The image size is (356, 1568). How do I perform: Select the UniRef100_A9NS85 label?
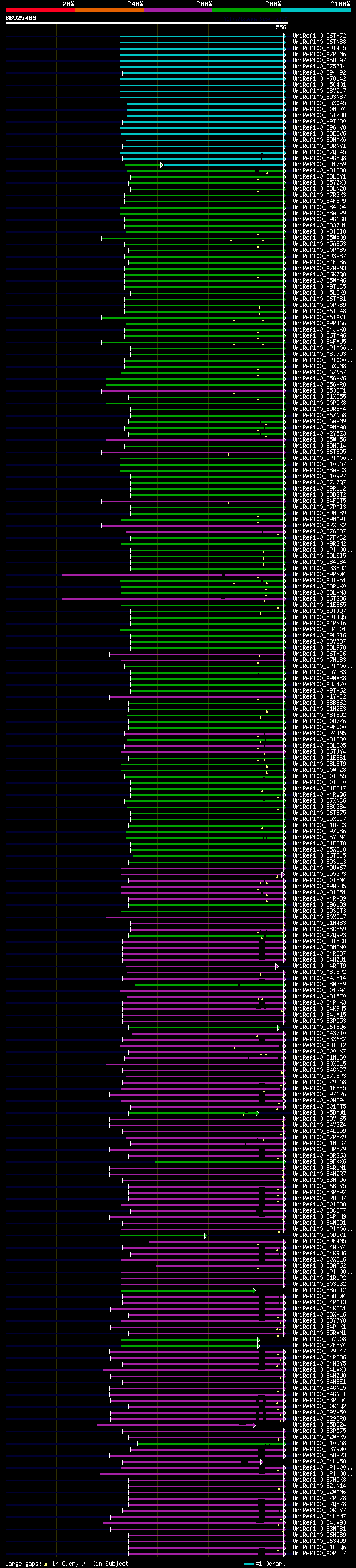[319, 887]
